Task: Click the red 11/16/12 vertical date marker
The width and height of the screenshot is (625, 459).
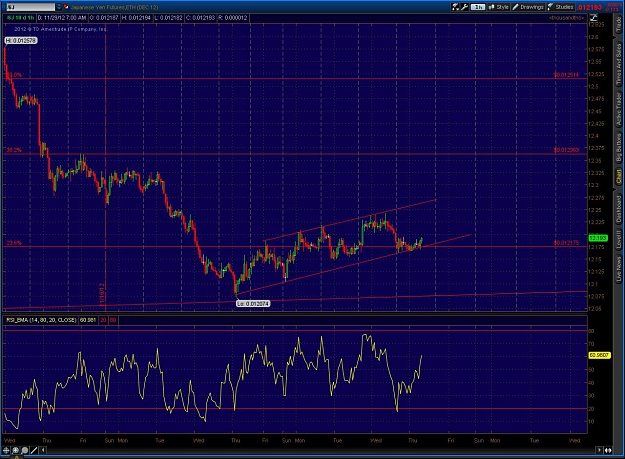Action: (x=102, y=294)
